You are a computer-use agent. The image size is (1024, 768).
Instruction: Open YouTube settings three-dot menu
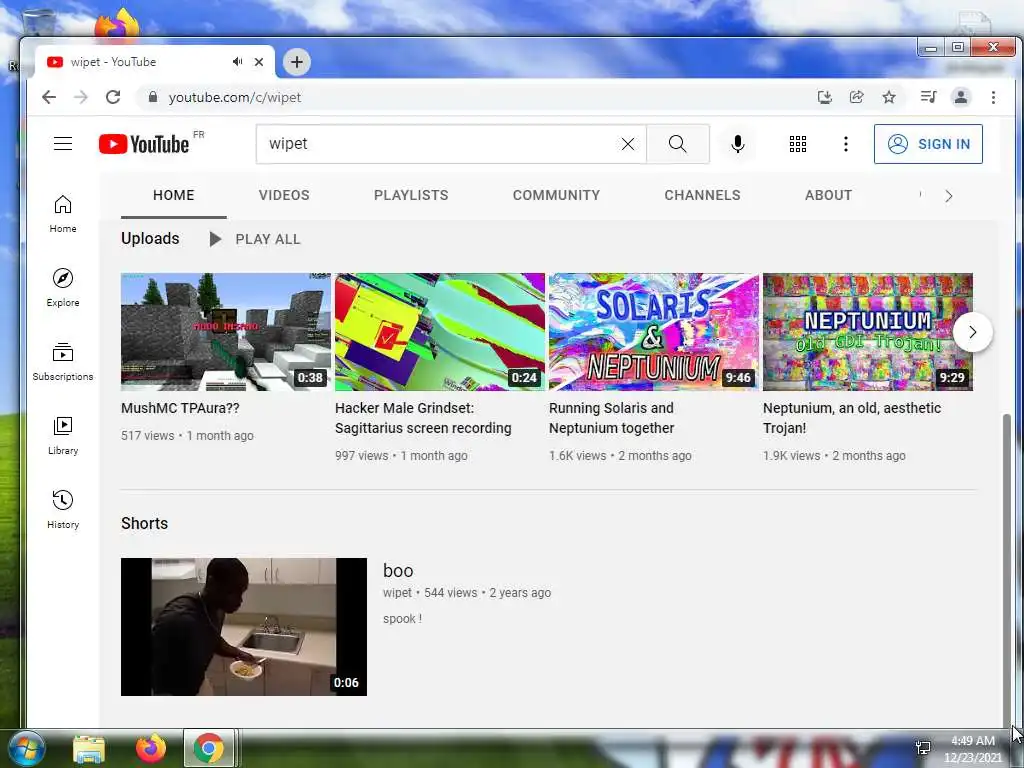[x=846, y=144]
